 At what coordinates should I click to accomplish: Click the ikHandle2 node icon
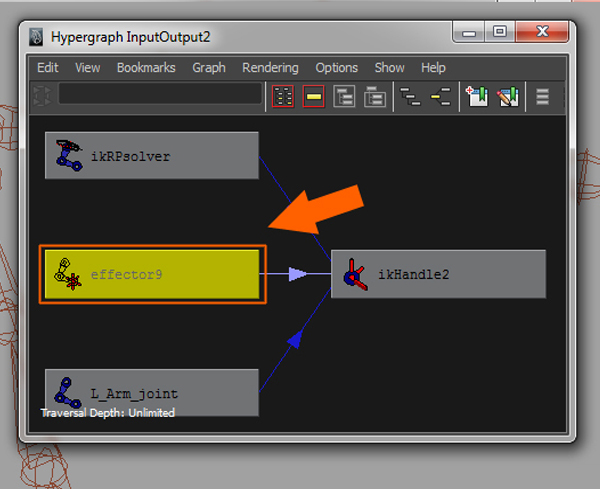click(x=355, y=275)
